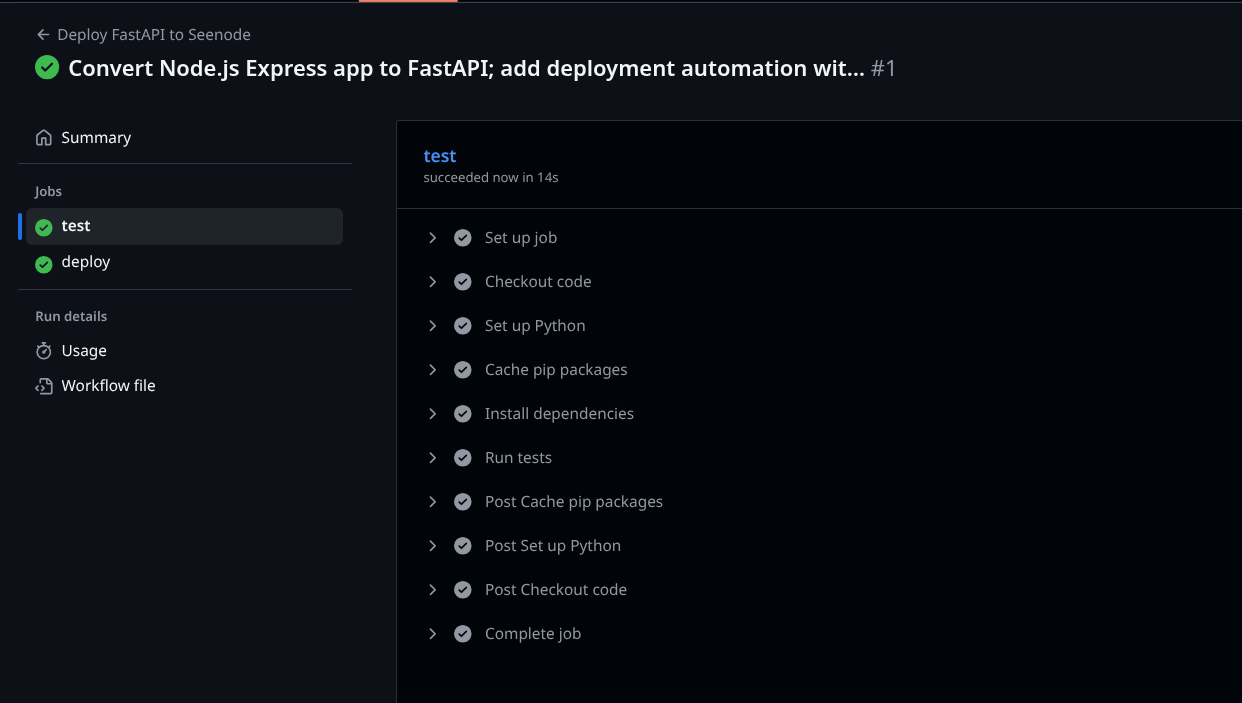This screenshot has height=703, width=1242.
Task: Expand the Checkout code step chevron
Action: click(x=433, y=282)
